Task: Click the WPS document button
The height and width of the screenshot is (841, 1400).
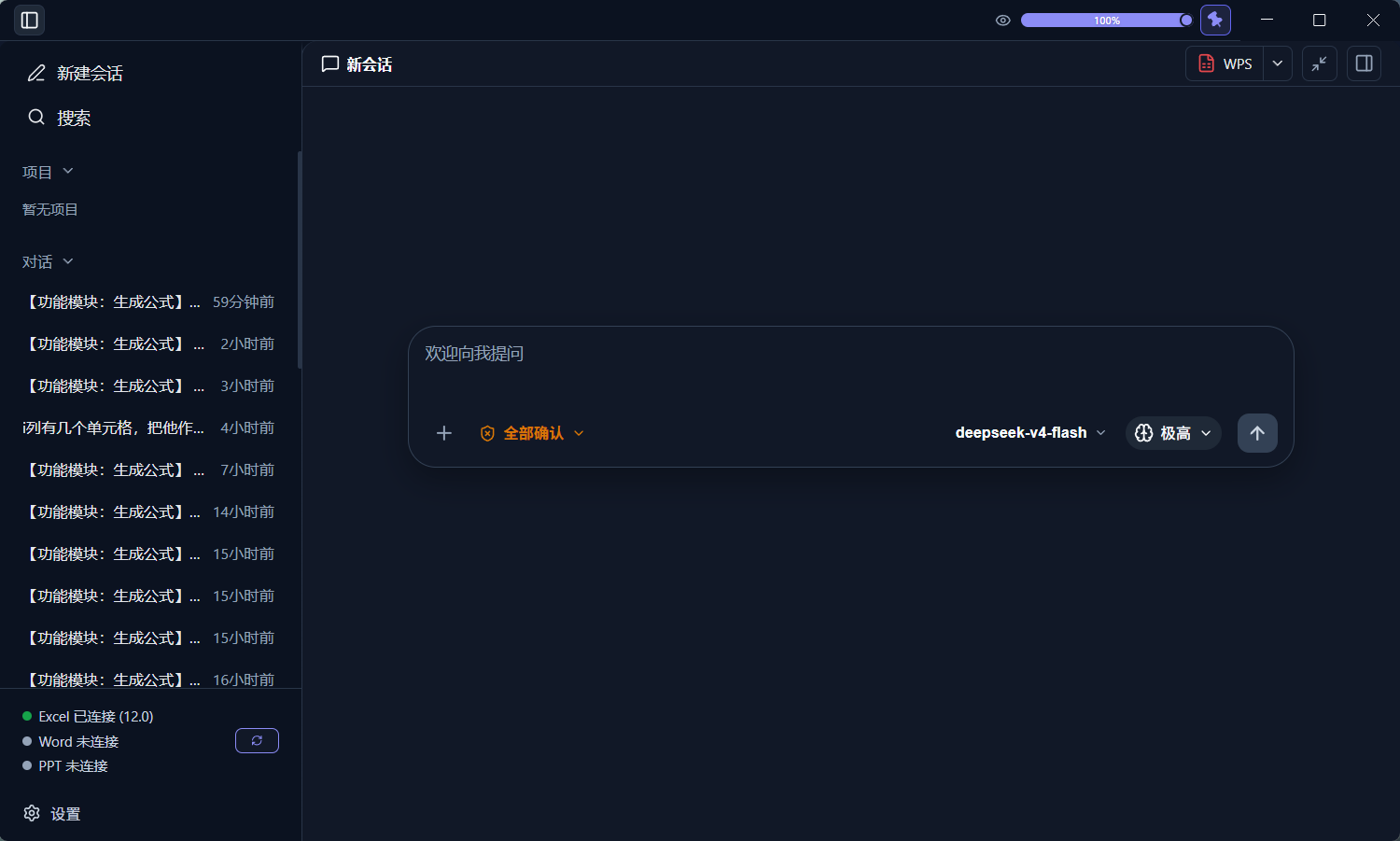Action: [1225, 63]
